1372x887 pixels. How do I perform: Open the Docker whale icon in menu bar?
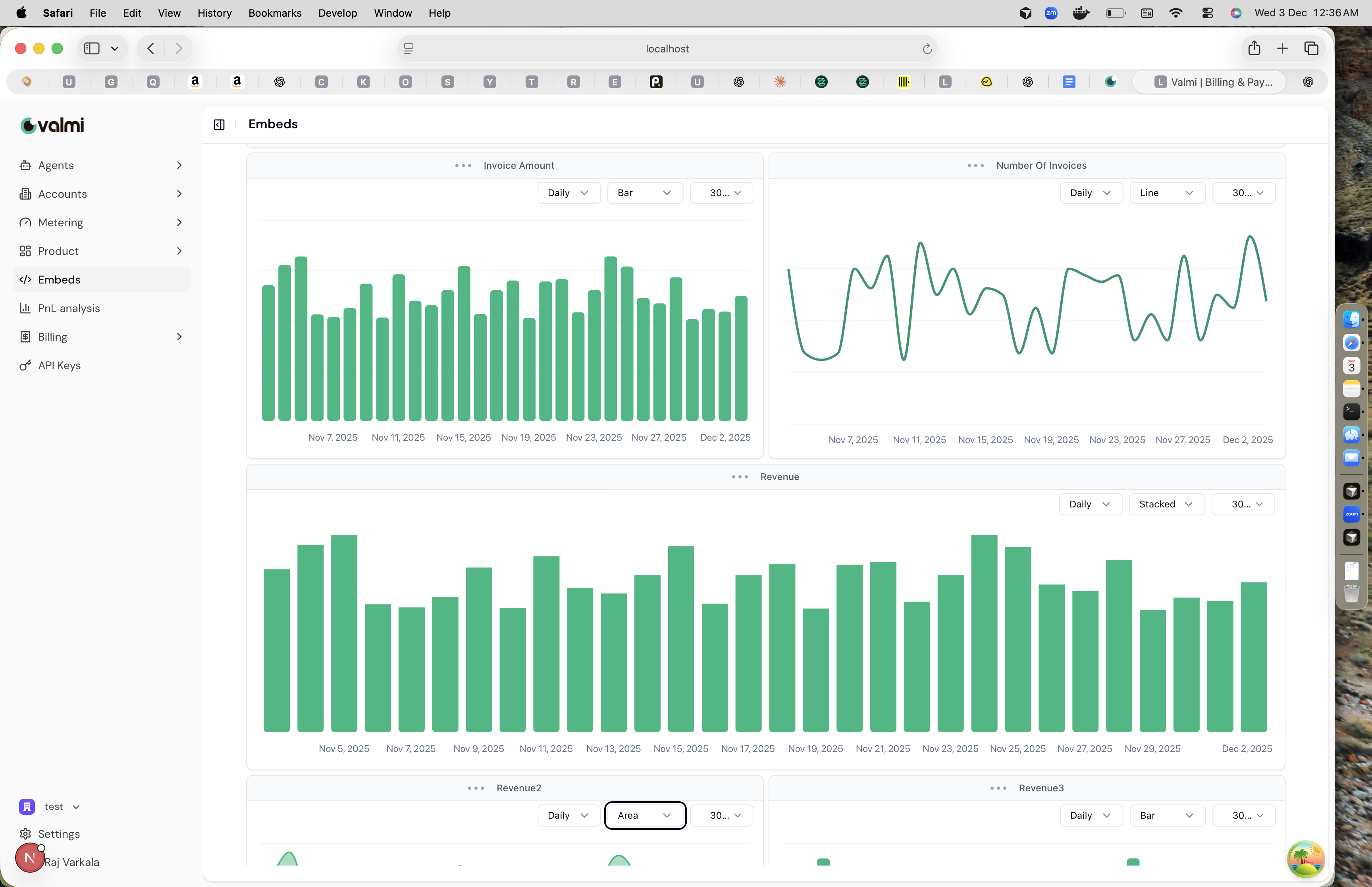click(x=1081, y=13)
